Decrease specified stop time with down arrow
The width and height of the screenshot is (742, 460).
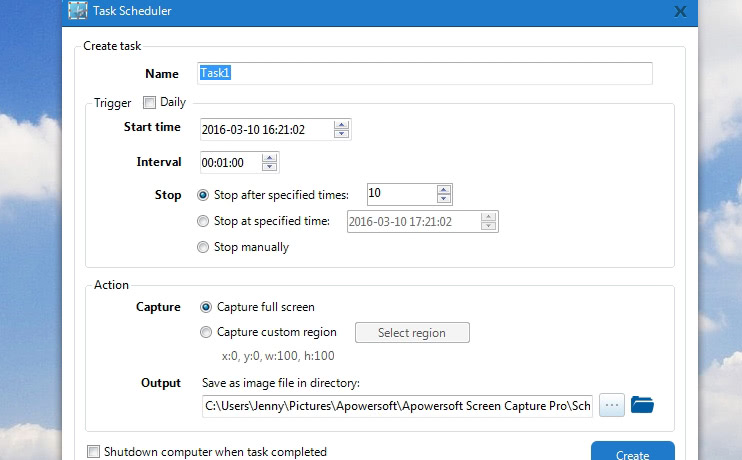pos(488,226)
